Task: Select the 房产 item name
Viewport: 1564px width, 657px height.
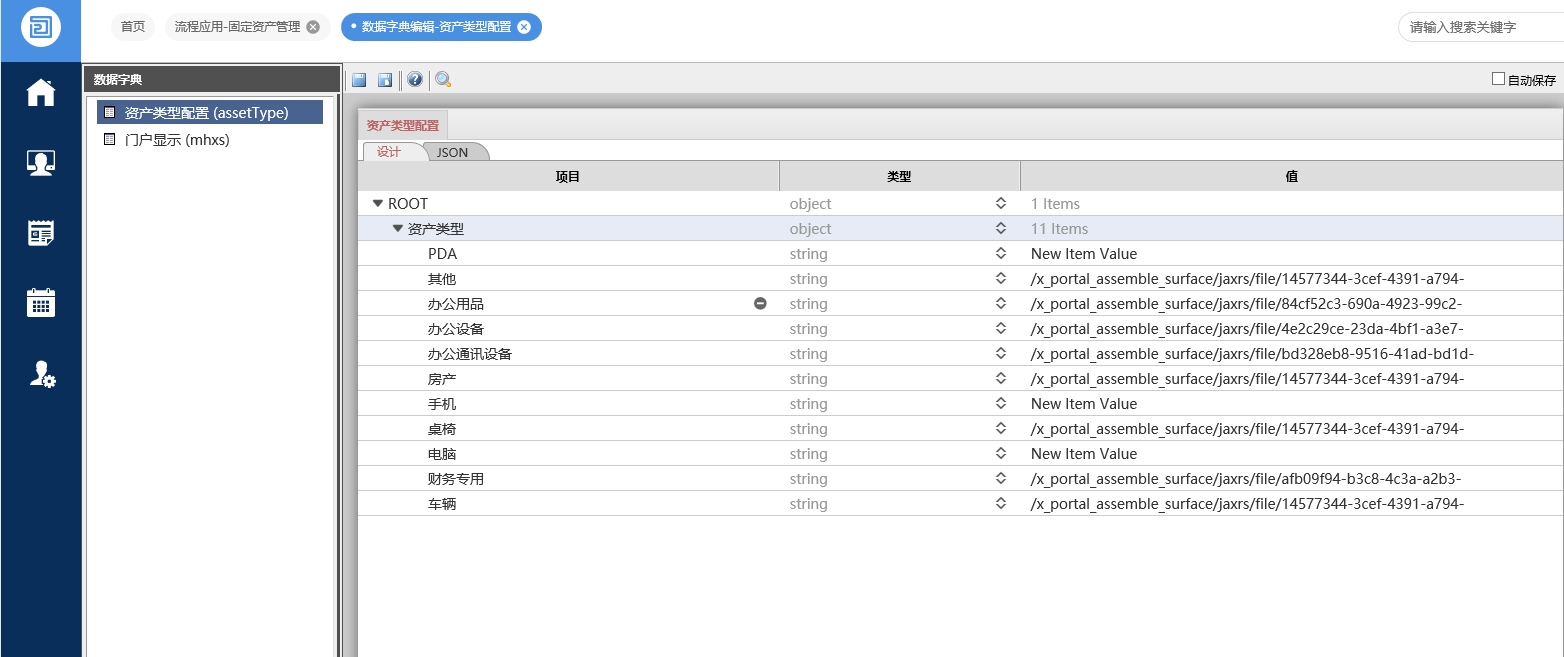Action: [442, 378]
